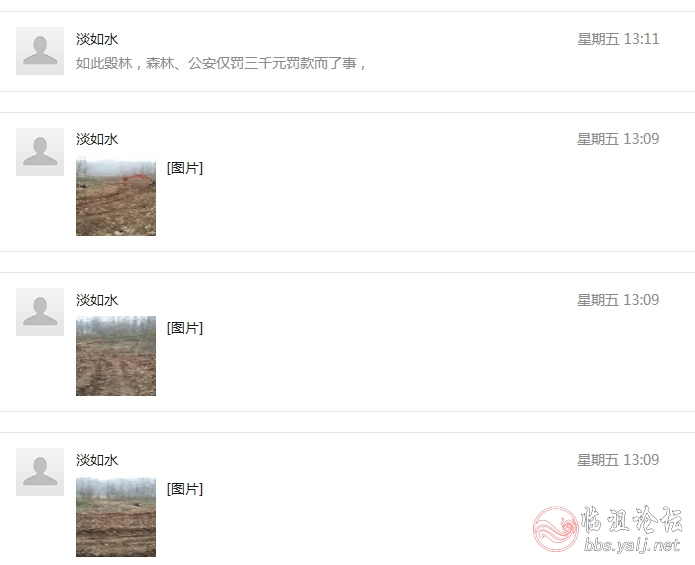Click the avatar of the last message

(40, 472)
